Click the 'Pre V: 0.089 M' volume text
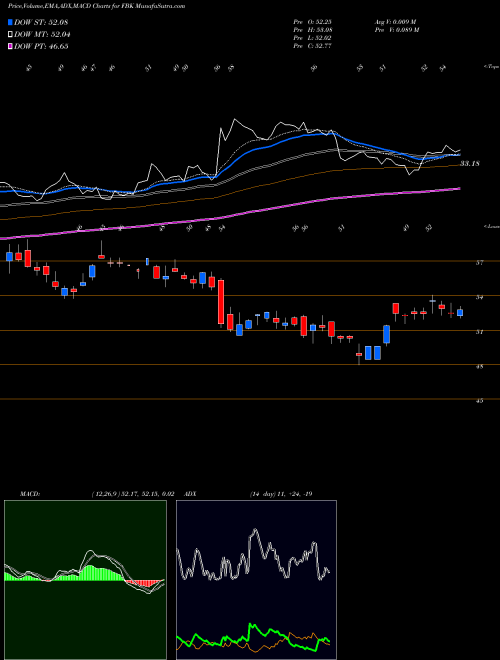The width and height of the screenshot is (500, 660). click(396, 30)
